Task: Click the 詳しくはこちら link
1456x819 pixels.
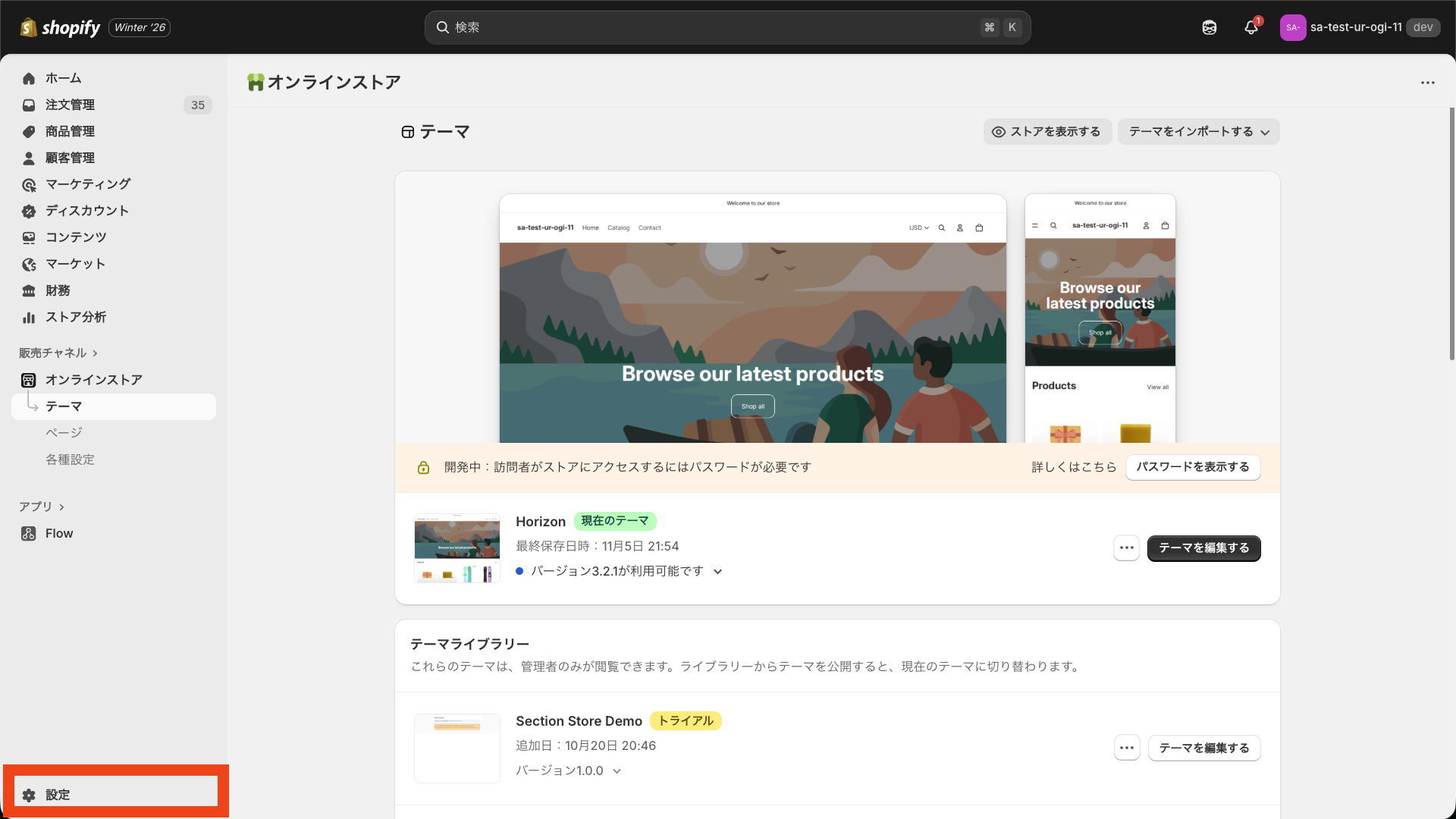Action: tap(1074, 467)
